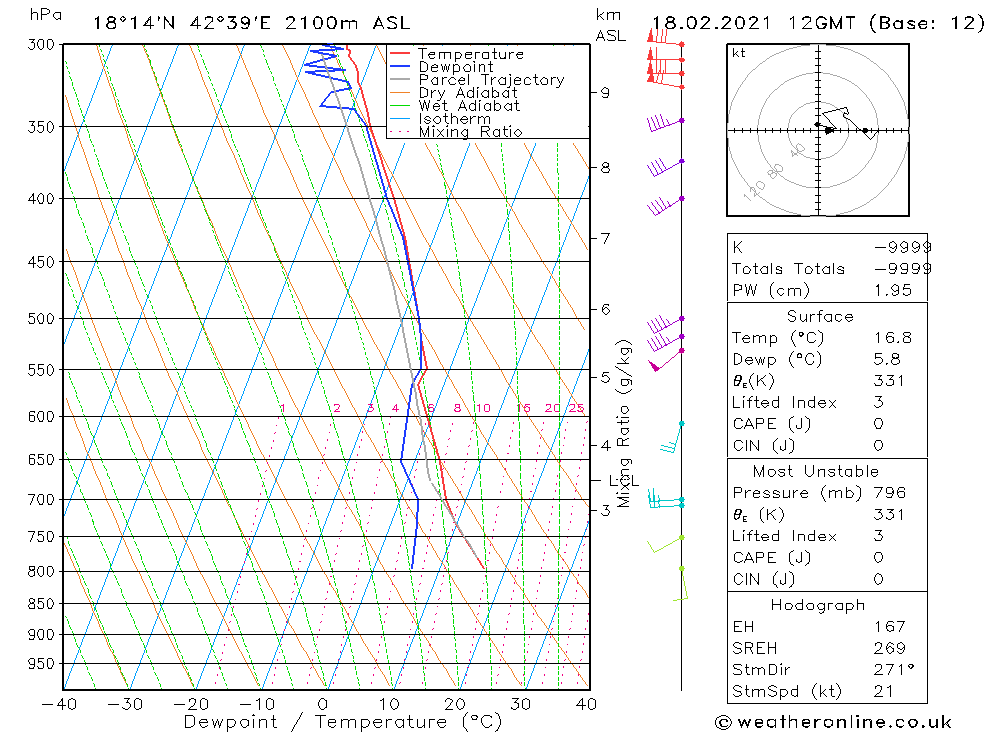Click the LCL marker label
The image size is (1000, 733).
(623, 481)
